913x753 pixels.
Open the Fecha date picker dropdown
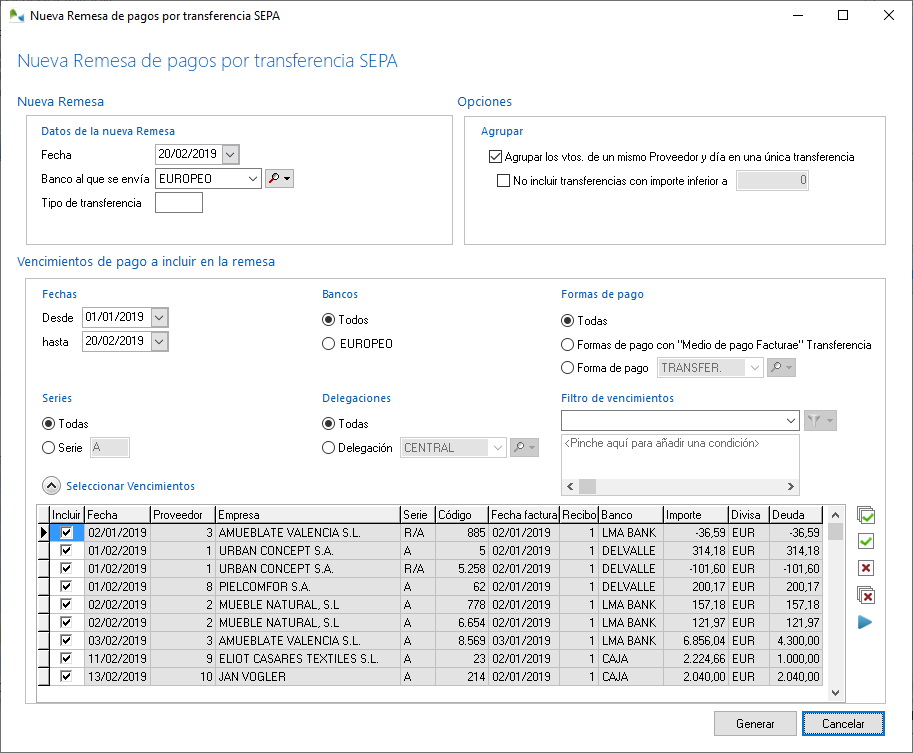coord(230,154)
